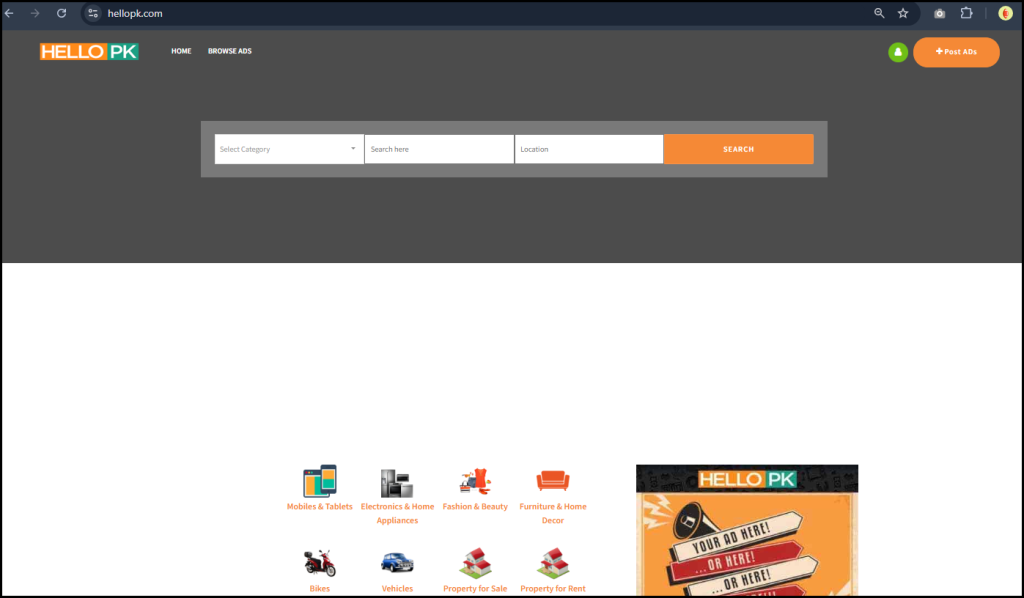Bookmark the page with the star icon
Screen dimensions: 1024x598
903,13
